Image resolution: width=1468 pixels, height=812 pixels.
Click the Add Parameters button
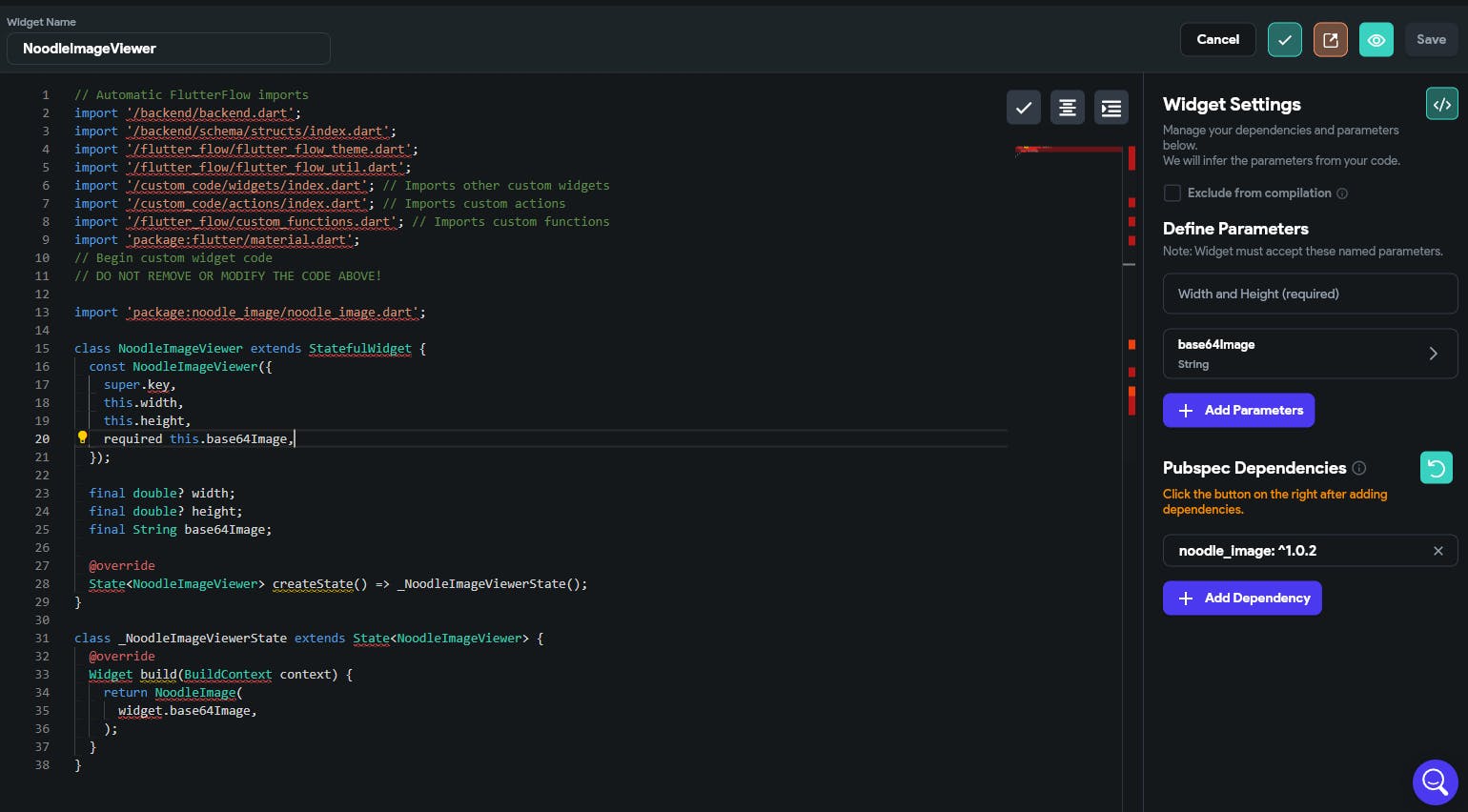point(1238,411)
